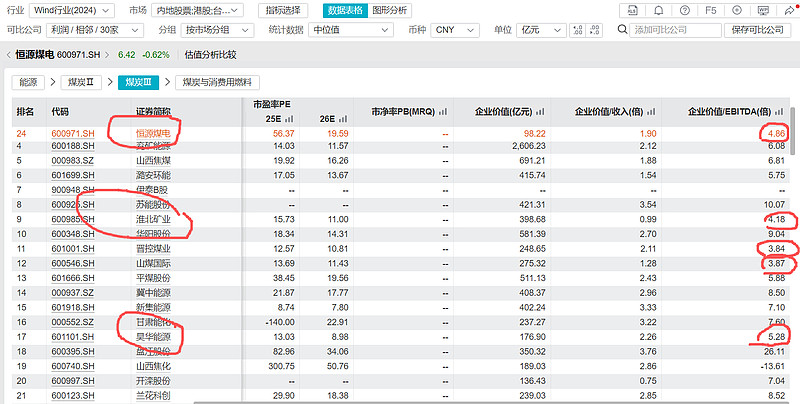Click the export to Excel icon

pyautogui.click(x=632, y=10)
